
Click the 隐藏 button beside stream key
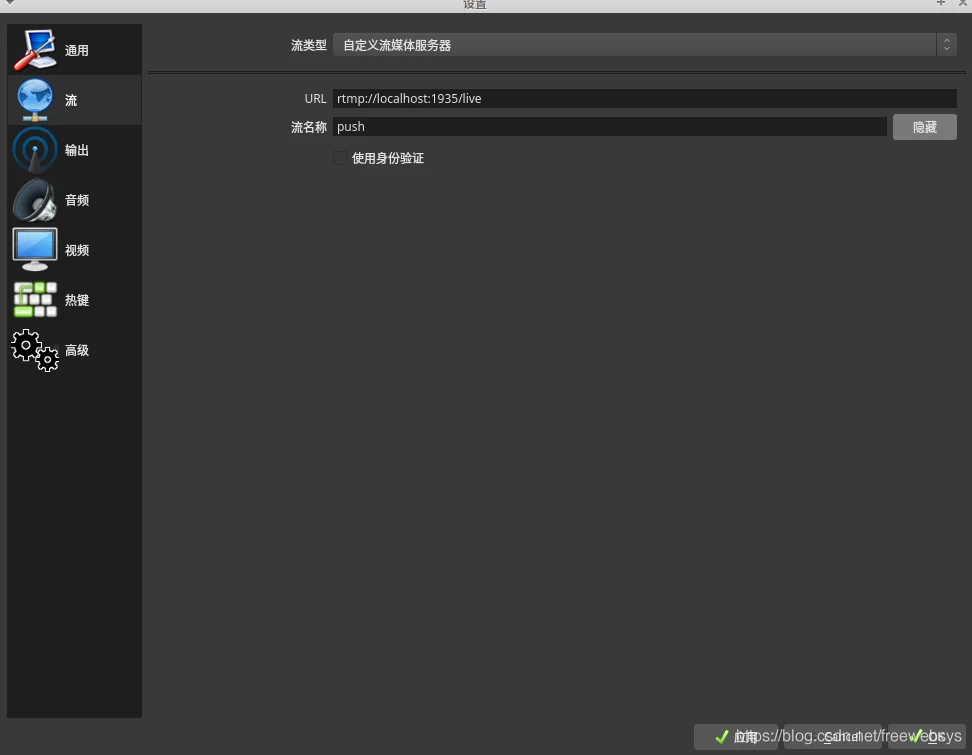coord(924,127)
